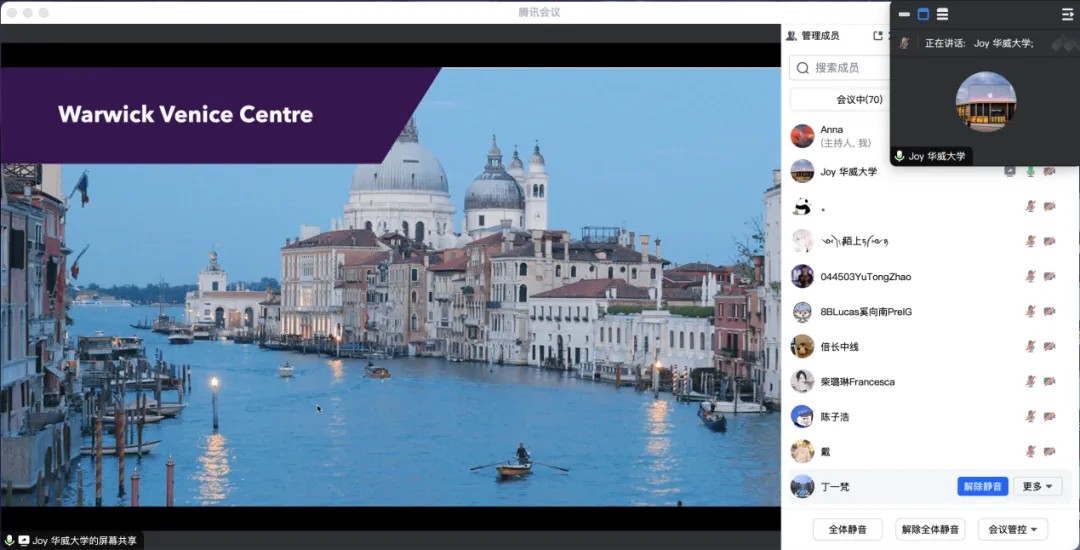The width and height of the screenshot is (1080, 550).
Task: Click Joy 华威大学 avatar in member list
Action: pyautogui.click(x=802, y=171)
